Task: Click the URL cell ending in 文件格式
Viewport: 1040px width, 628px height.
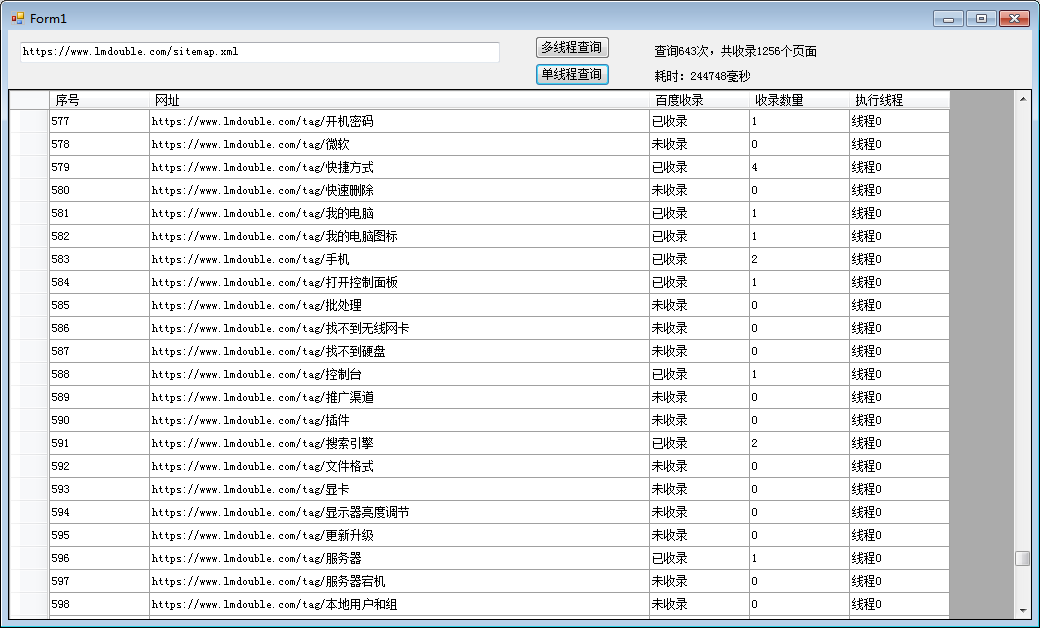Action: (x=399, y=466)
